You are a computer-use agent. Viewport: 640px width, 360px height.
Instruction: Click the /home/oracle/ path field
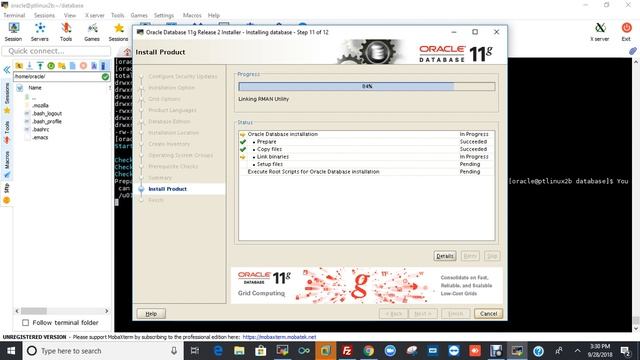(x=57, y=76)
